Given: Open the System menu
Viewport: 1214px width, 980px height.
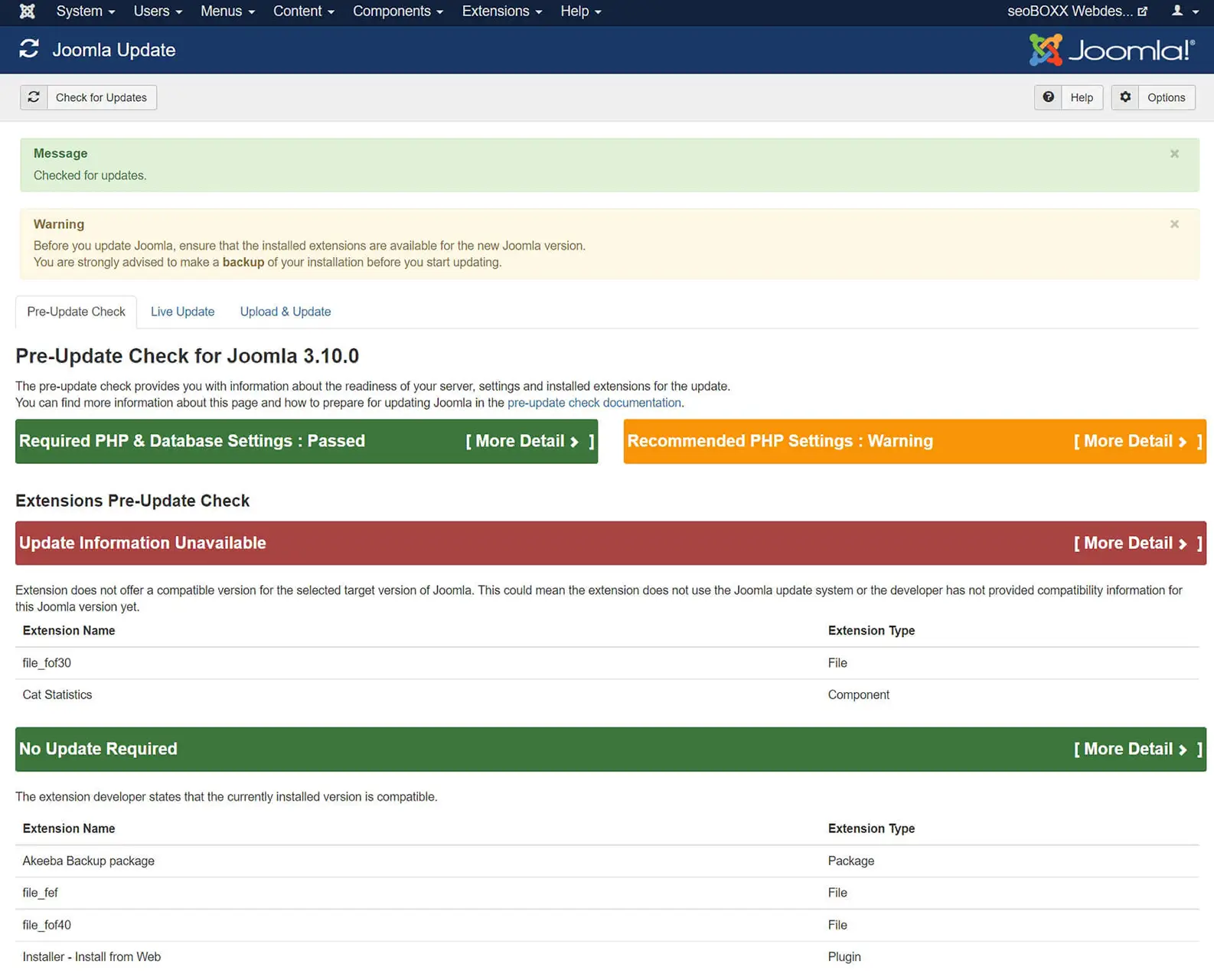Looking at the screenshot, I should (85, 11).
